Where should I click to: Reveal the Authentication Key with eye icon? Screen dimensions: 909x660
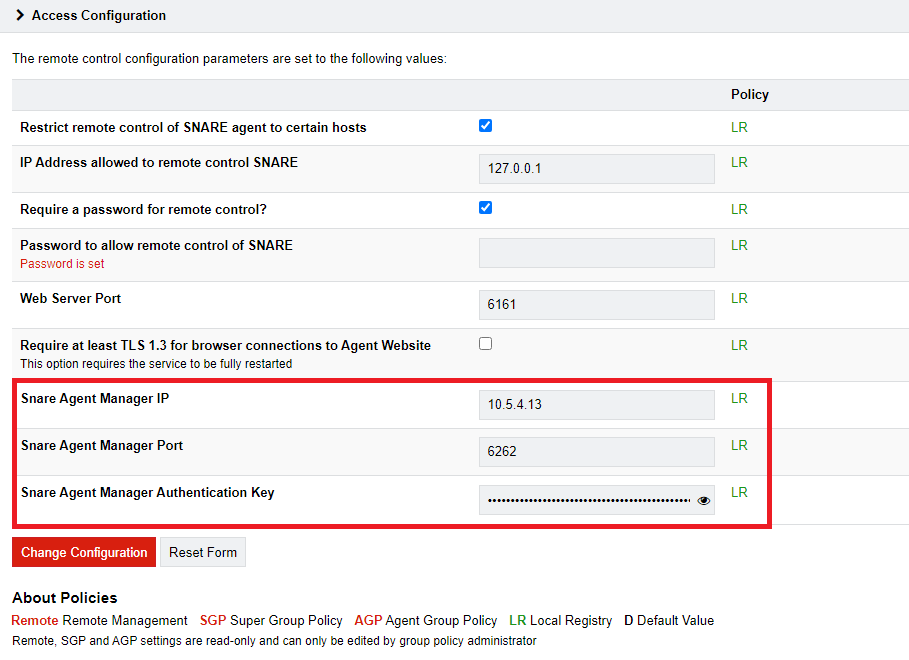(704, 501)
